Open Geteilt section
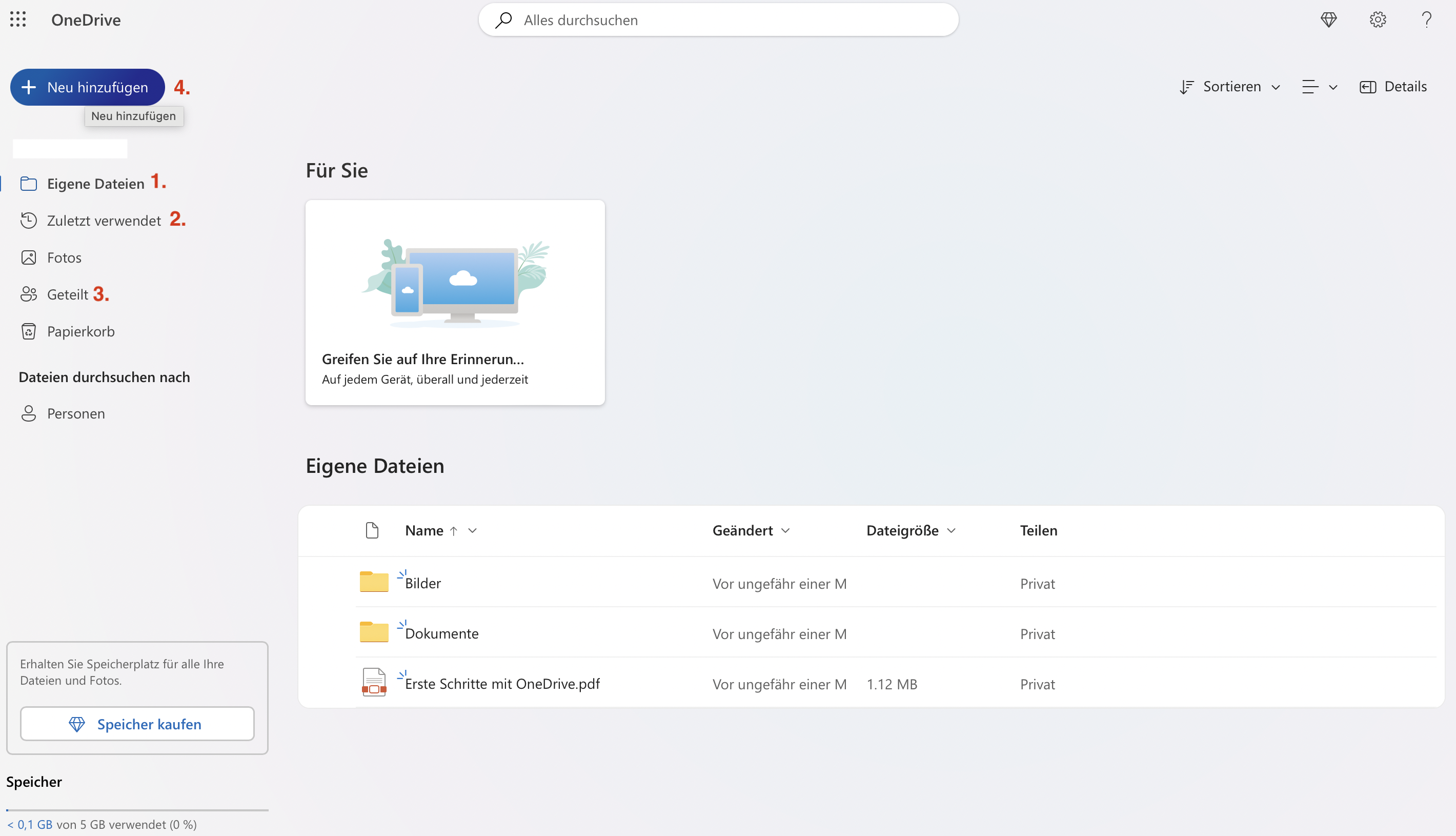The width and height of the screenshot is (1456, 836). (x=67, y=294)
